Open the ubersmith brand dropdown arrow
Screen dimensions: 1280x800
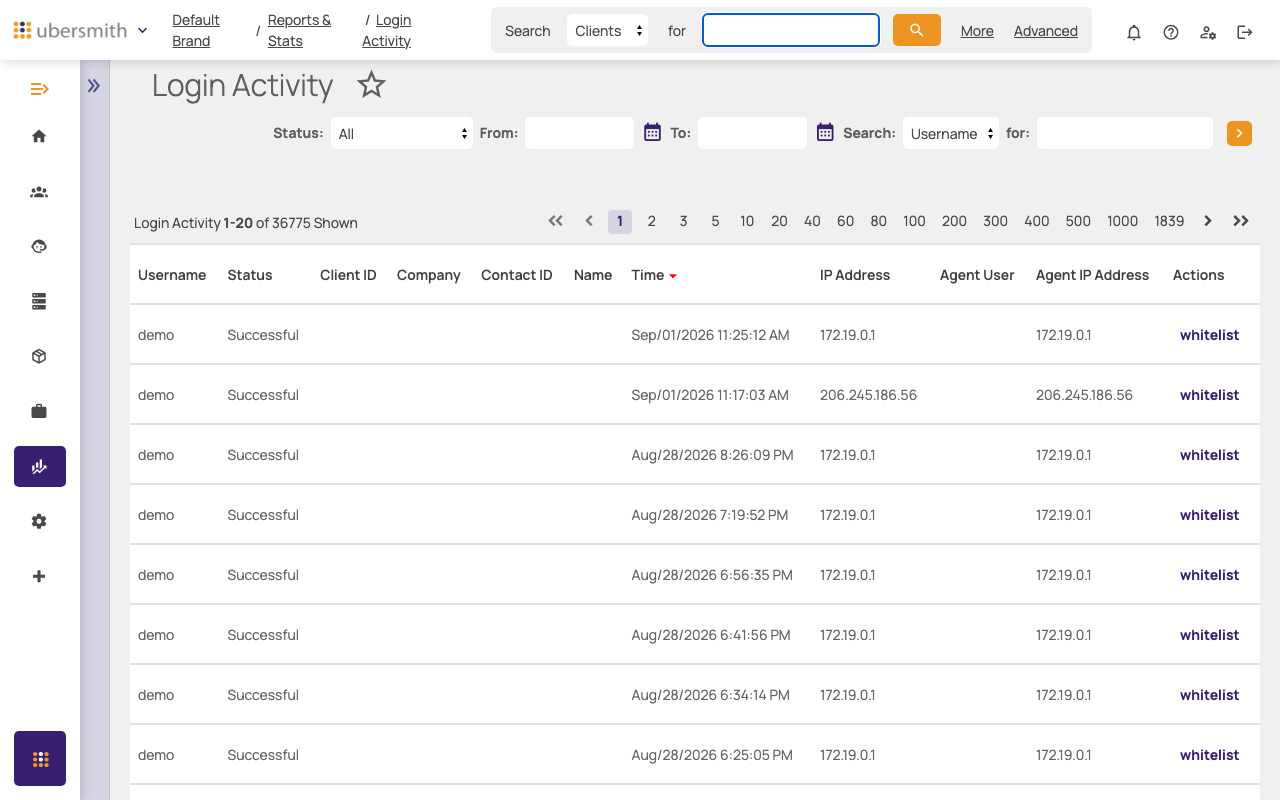[142, 31]
